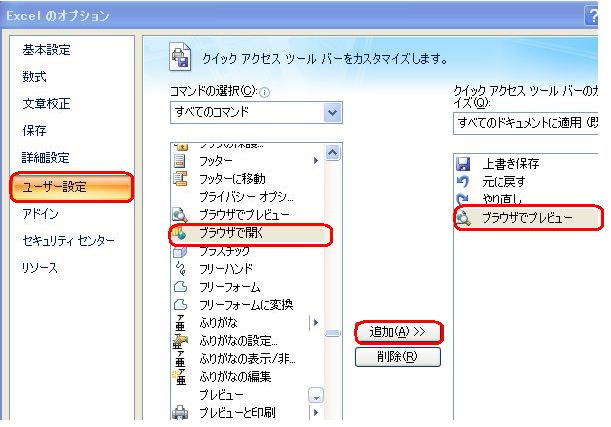Click the フッター text in command list
The width and height of the screenshot is (611, 427).
coord(216,161)
